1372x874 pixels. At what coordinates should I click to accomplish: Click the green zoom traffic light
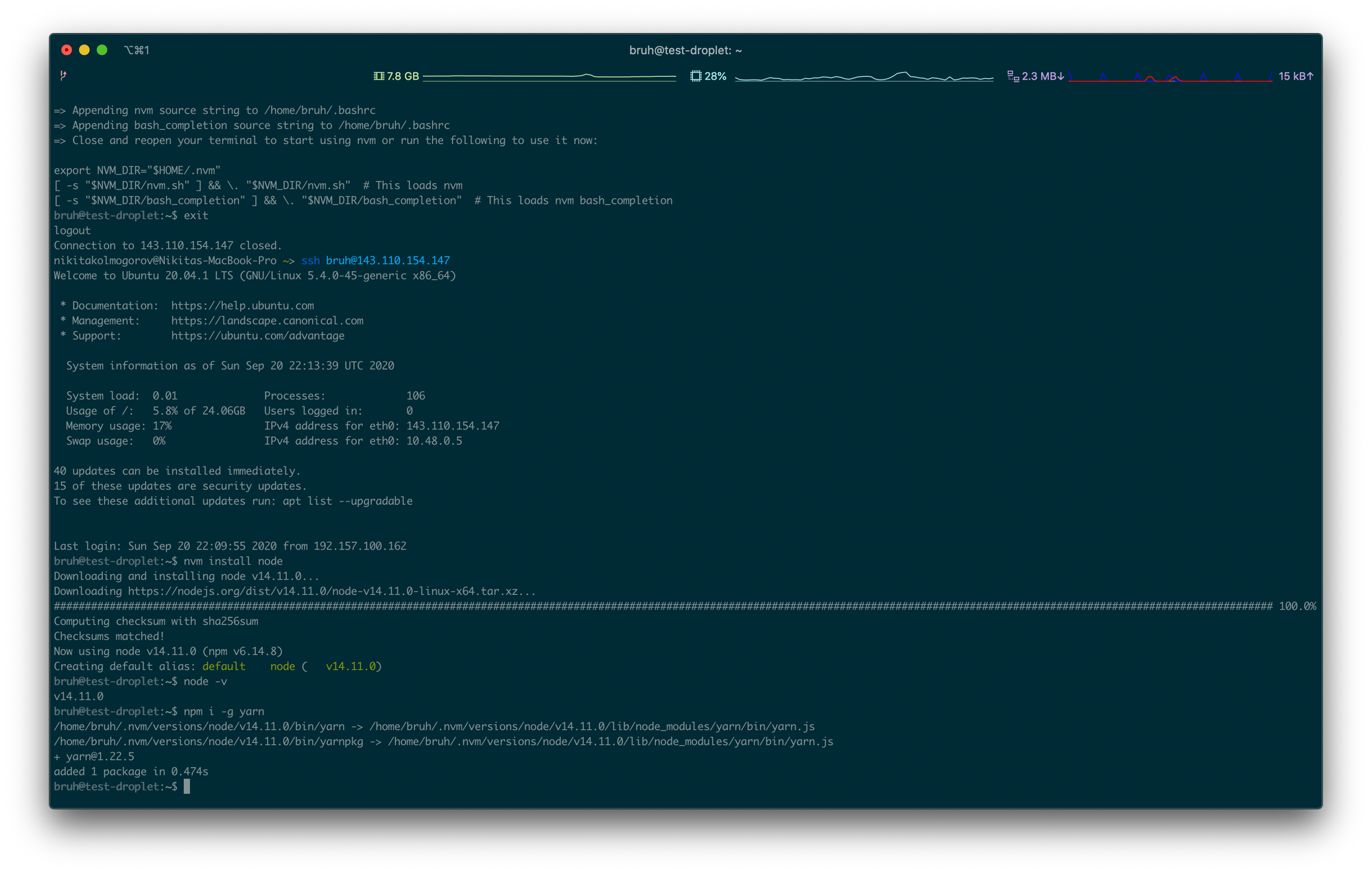pyautogui.click(x=102, y=49)
